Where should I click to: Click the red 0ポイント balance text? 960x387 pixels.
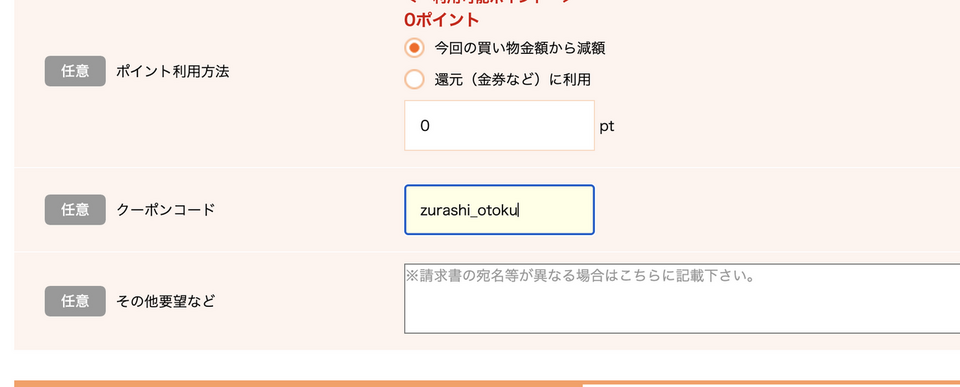pyautogui.click(x=441, y=20)
